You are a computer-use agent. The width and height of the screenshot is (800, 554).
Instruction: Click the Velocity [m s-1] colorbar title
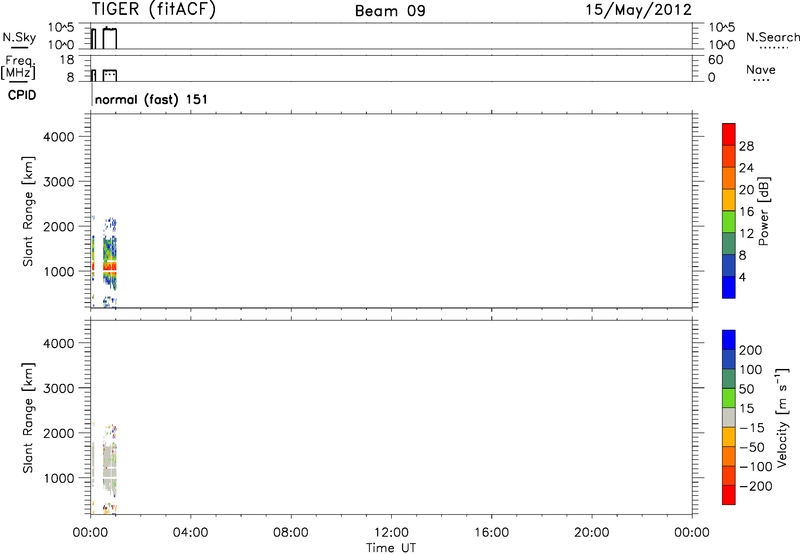point(782,417)
